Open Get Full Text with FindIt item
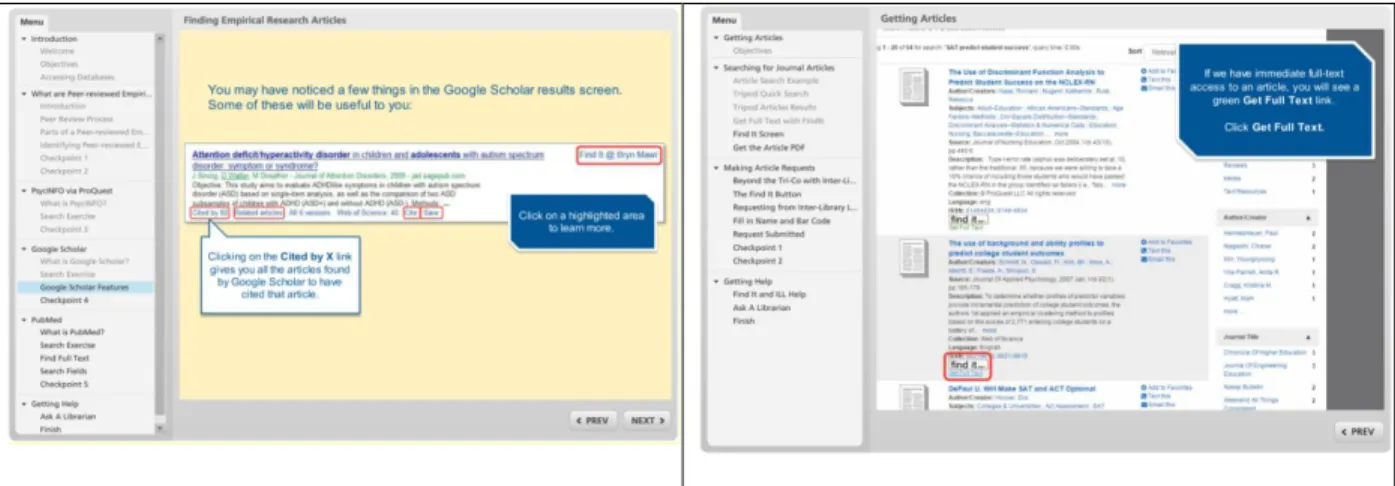The image size is (1395, 486). [x=778, y=120]
